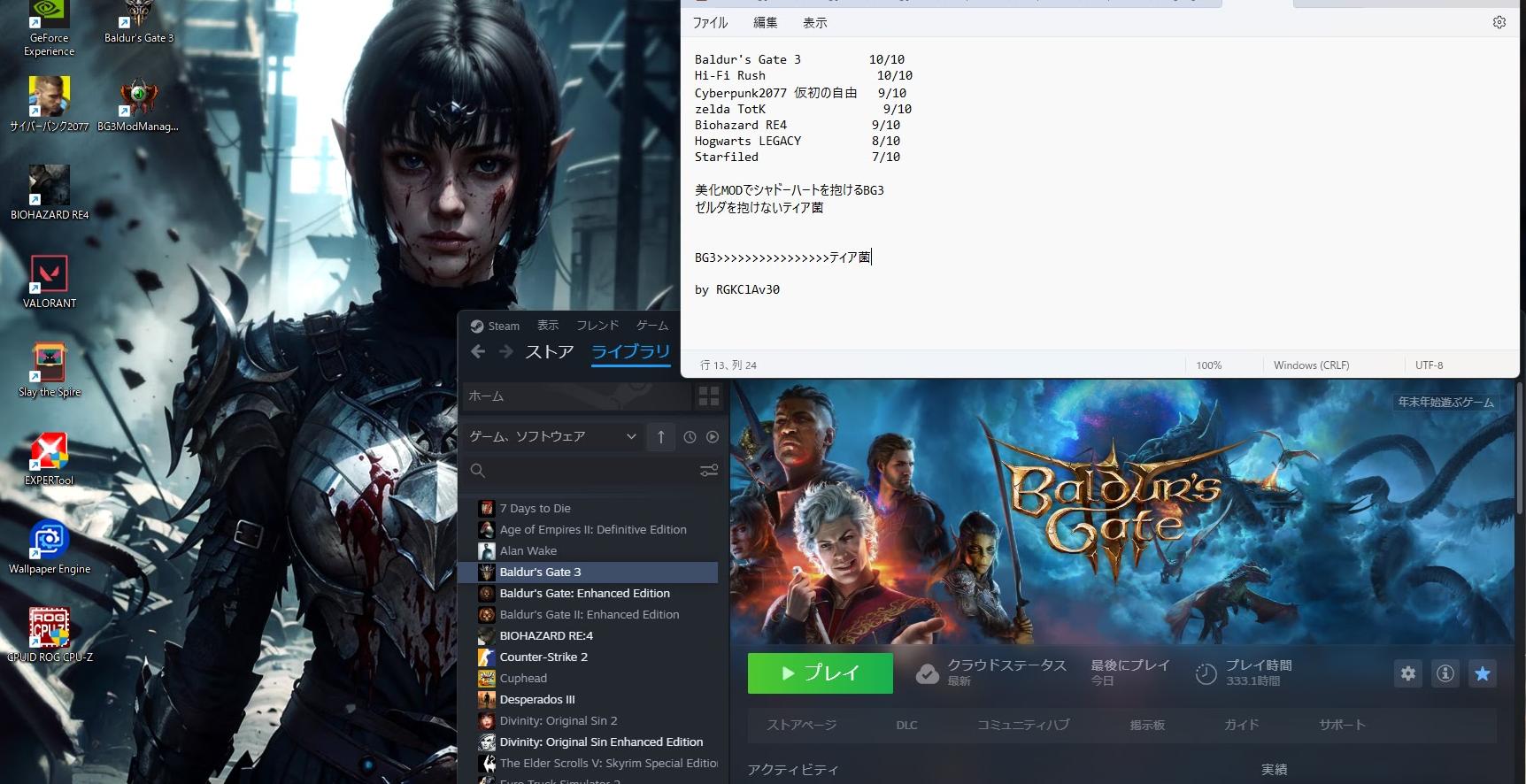Click Steam back navigation arrow

coord(478,351)
